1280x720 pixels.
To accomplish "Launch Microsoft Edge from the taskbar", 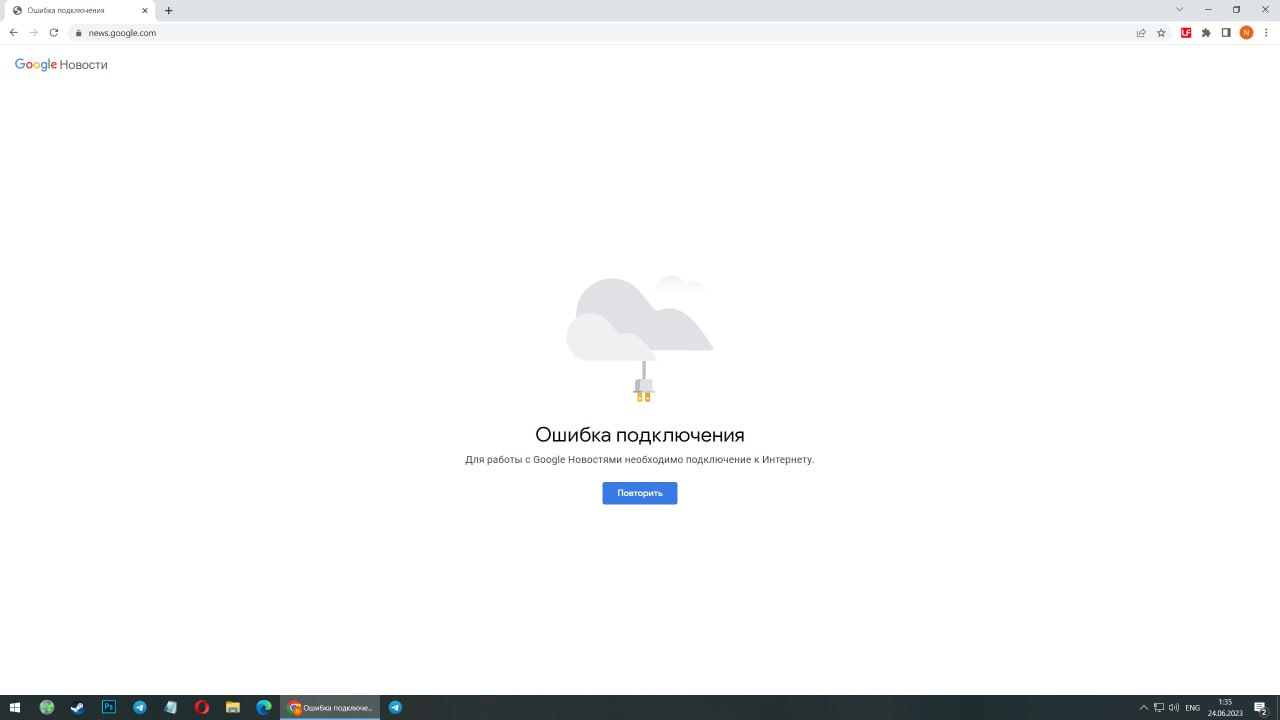I will 264,708.
